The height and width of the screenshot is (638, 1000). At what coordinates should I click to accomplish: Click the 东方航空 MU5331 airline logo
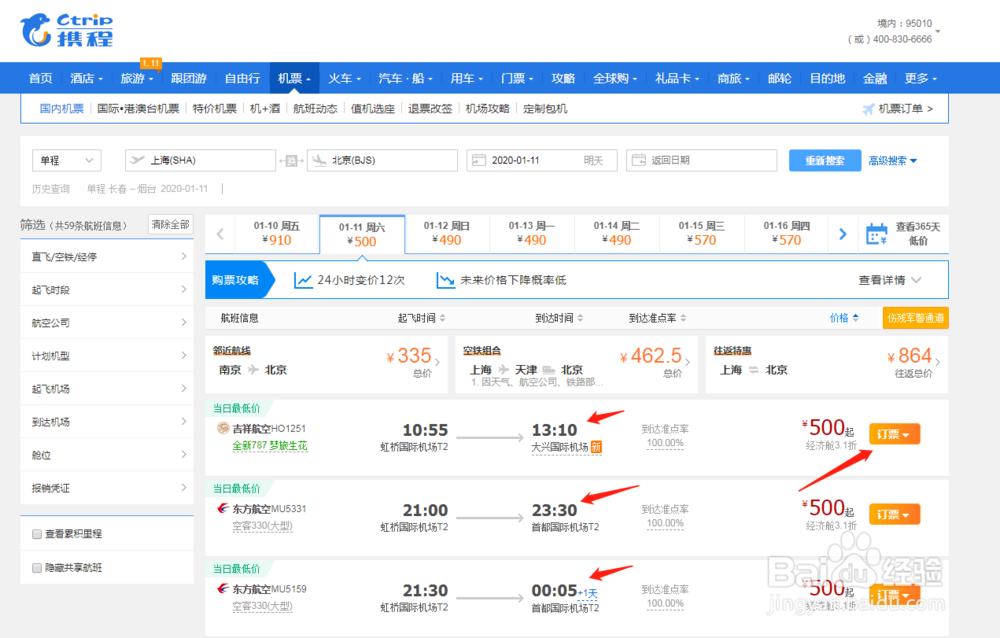click(223, 508)
